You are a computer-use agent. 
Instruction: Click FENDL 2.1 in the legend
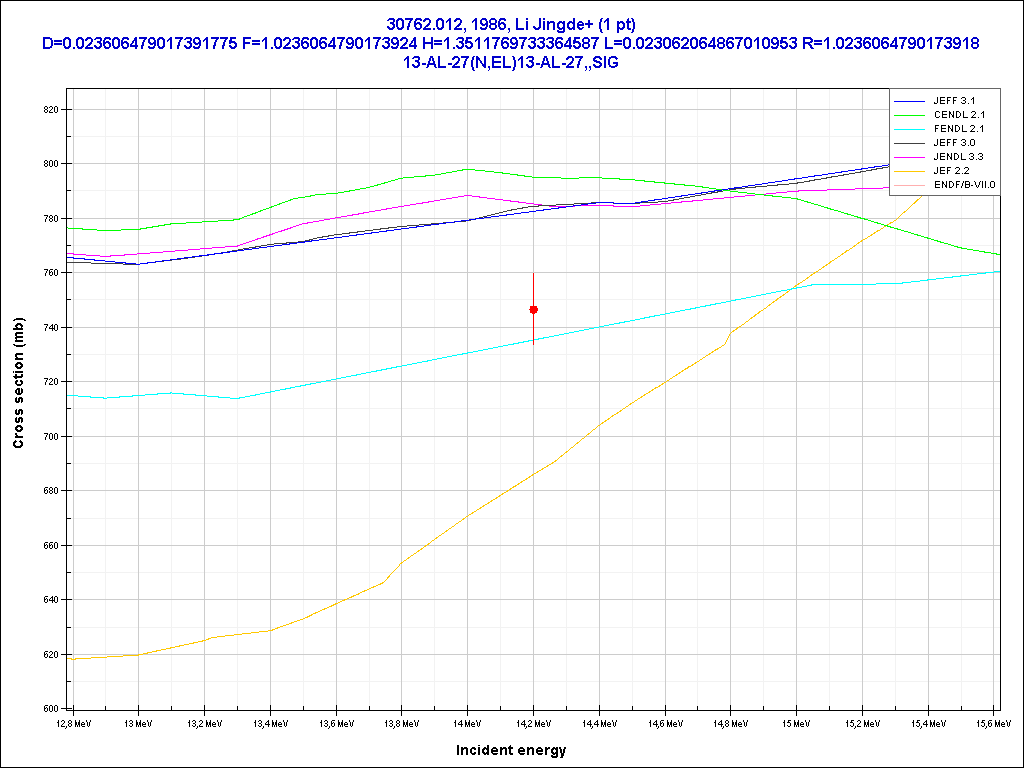pos(958,129)
